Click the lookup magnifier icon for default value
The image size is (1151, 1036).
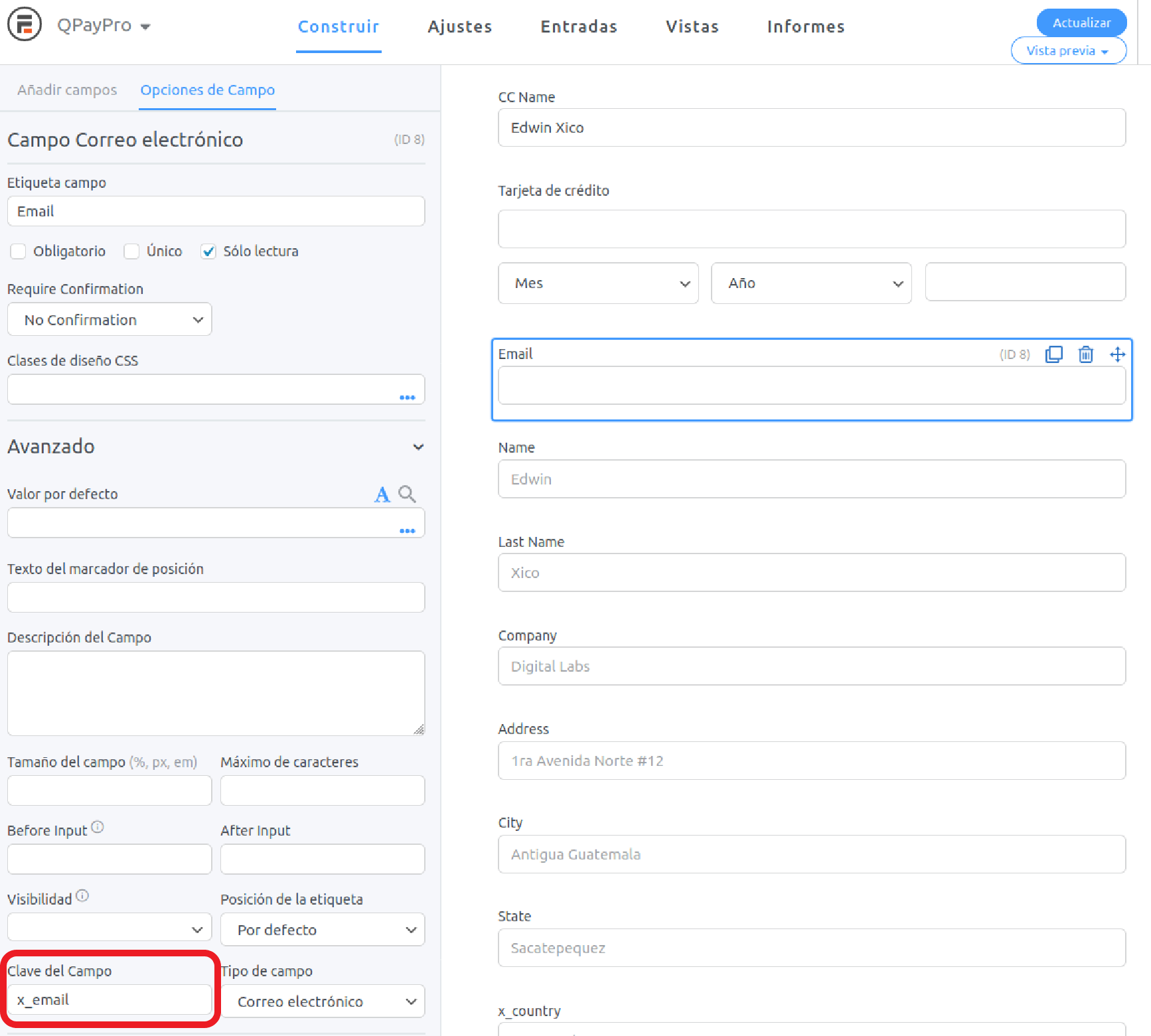pyautogui.click(x=407, y=494)
